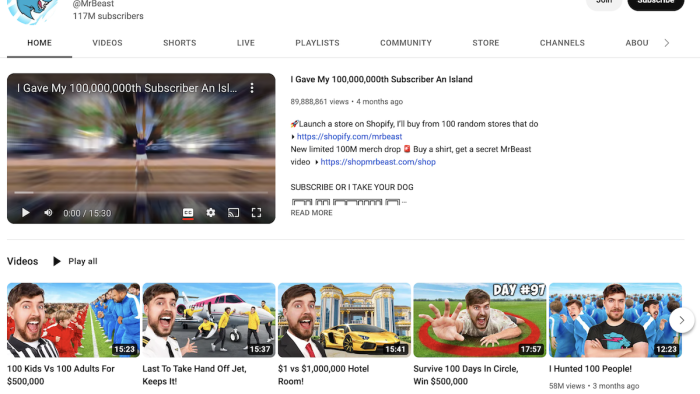This screenshot has width=700, height=394.
Task: Open 100 Kids Vs 100 Adults thumbnail
Action: [x=73, y=320]
